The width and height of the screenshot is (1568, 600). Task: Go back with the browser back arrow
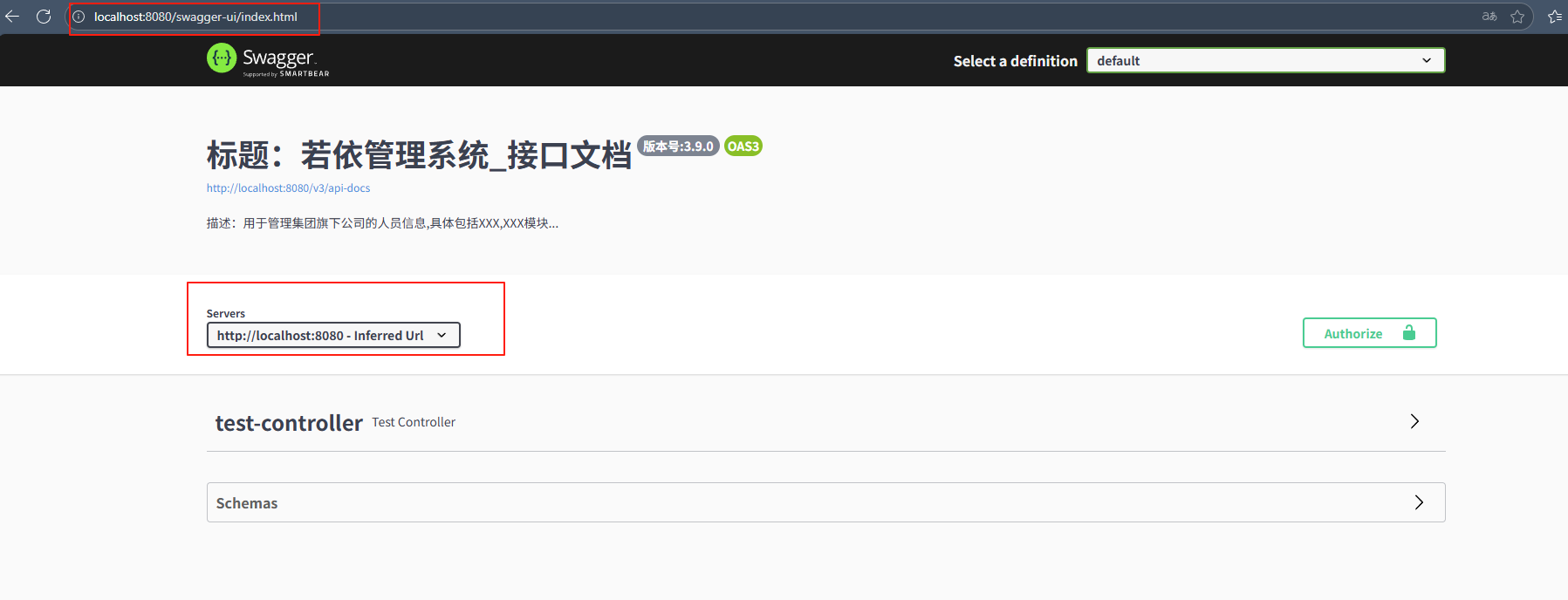(12, 17)
